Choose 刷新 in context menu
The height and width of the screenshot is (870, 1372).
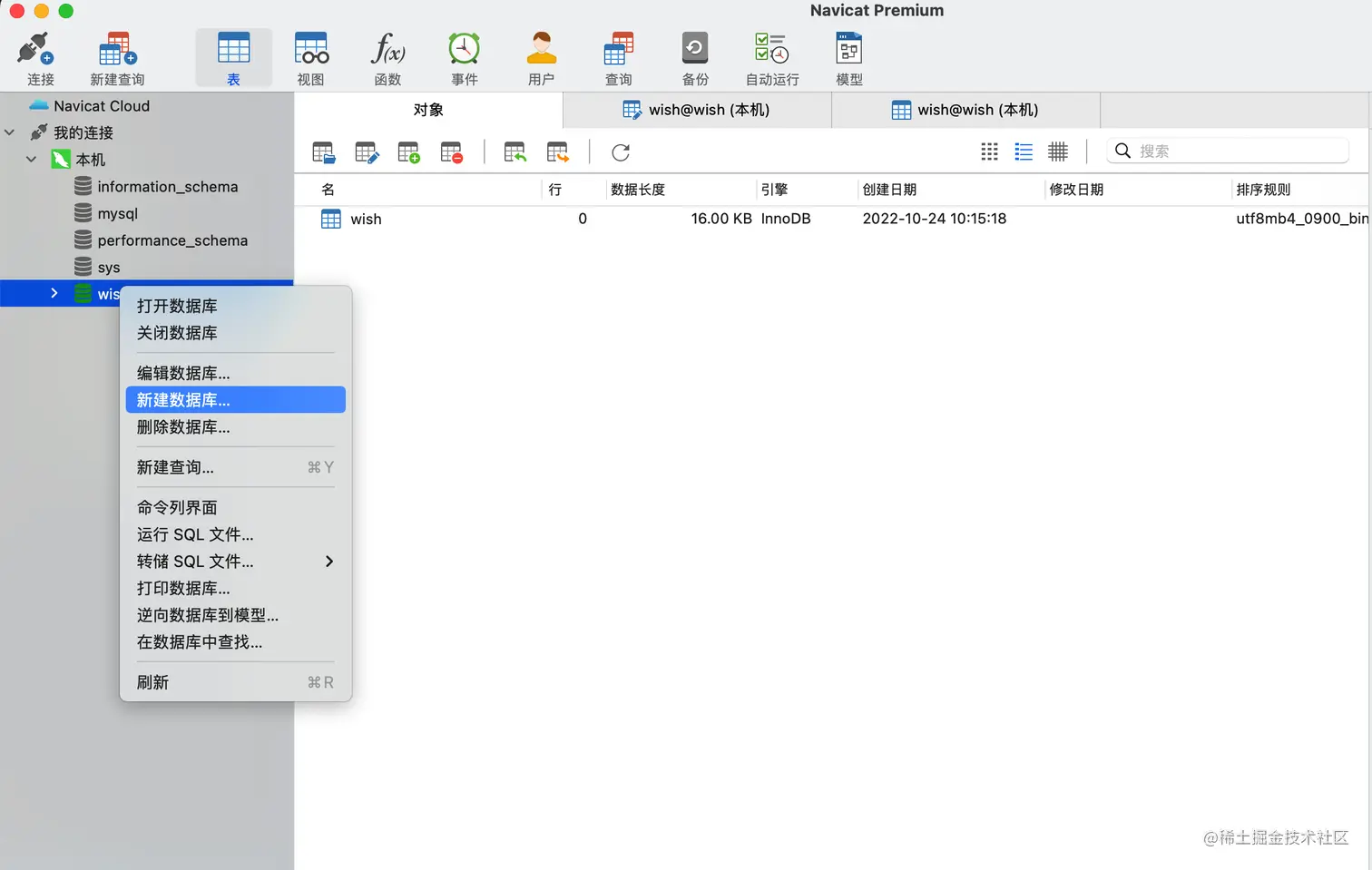point(236,682)
